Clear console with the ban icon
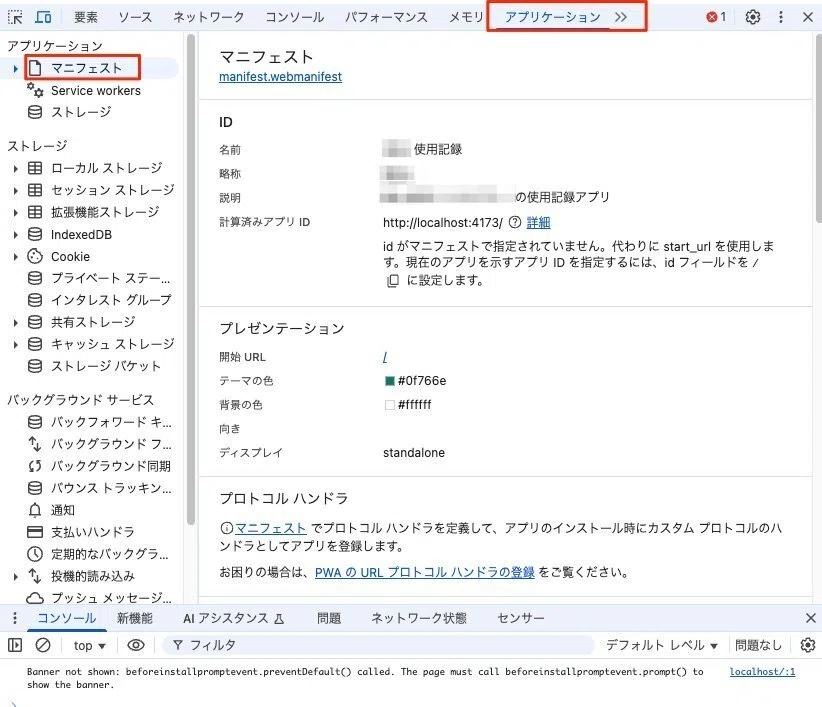The width and height of the screenshot is (822, 707). point(43,645)
